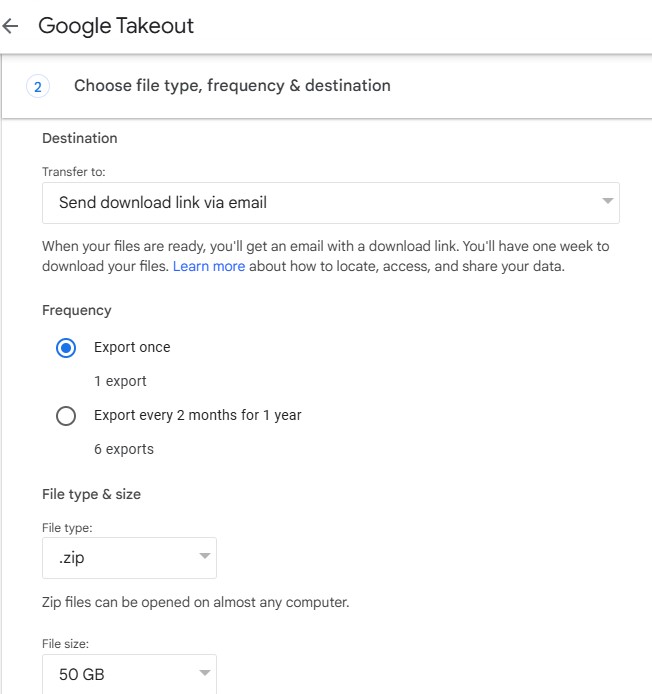Select the Export once radio button
652x694 pixels.
[66, 348]
